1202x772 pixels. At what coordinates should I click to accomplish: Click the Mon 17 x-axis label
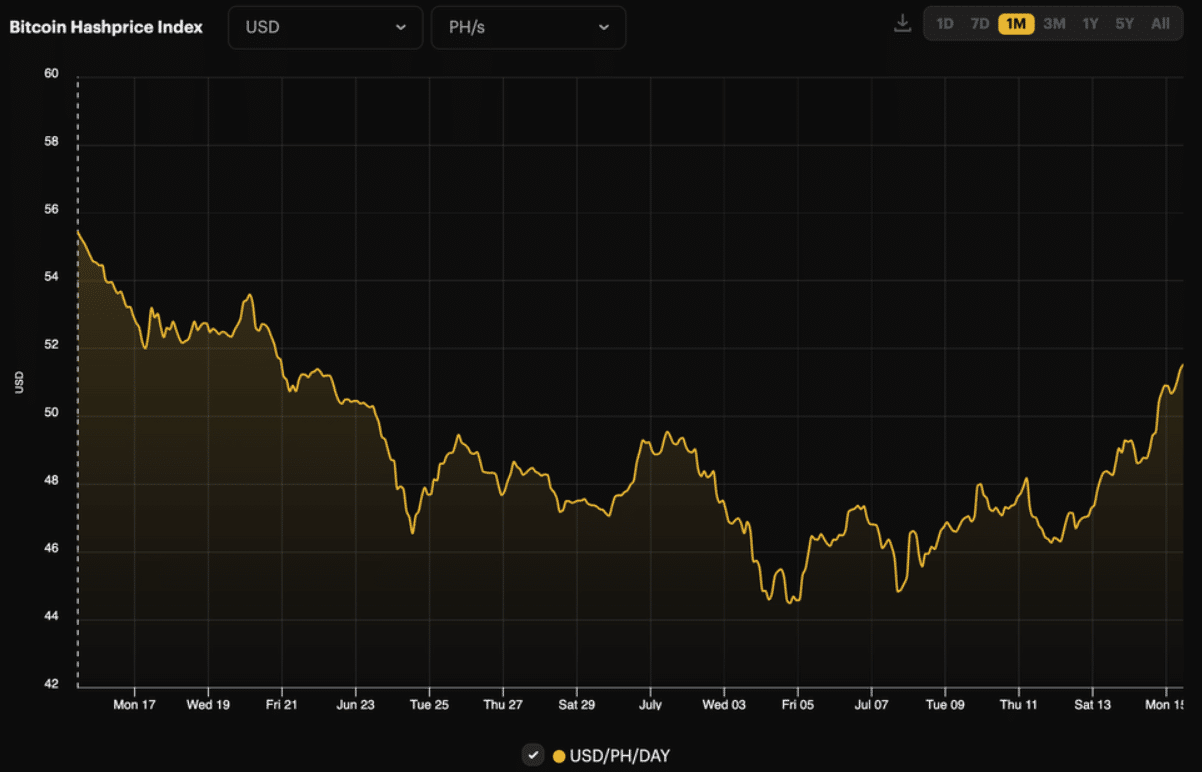(x=134, y=704)
